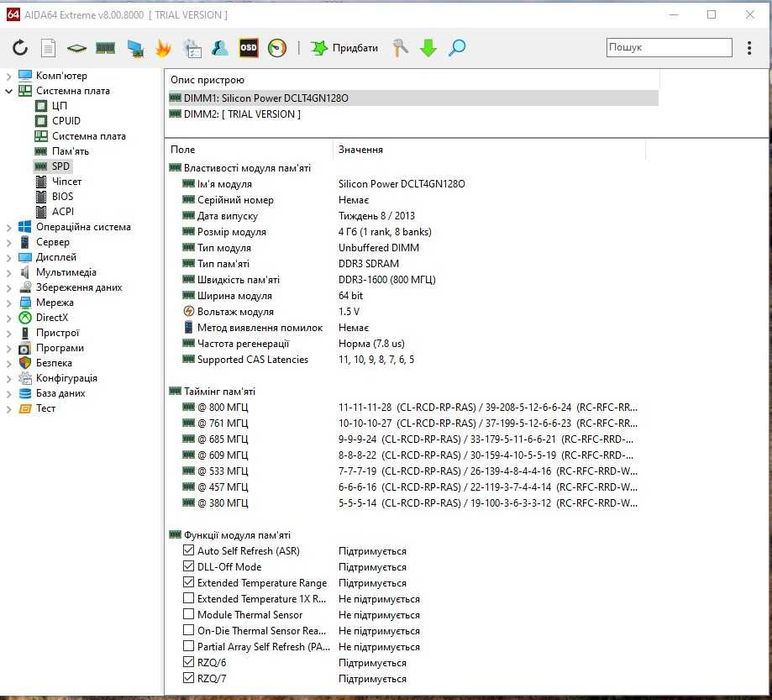Expand the Мережа tree node
The height and width of the screenshot is (700, 772).
point(8,303)
